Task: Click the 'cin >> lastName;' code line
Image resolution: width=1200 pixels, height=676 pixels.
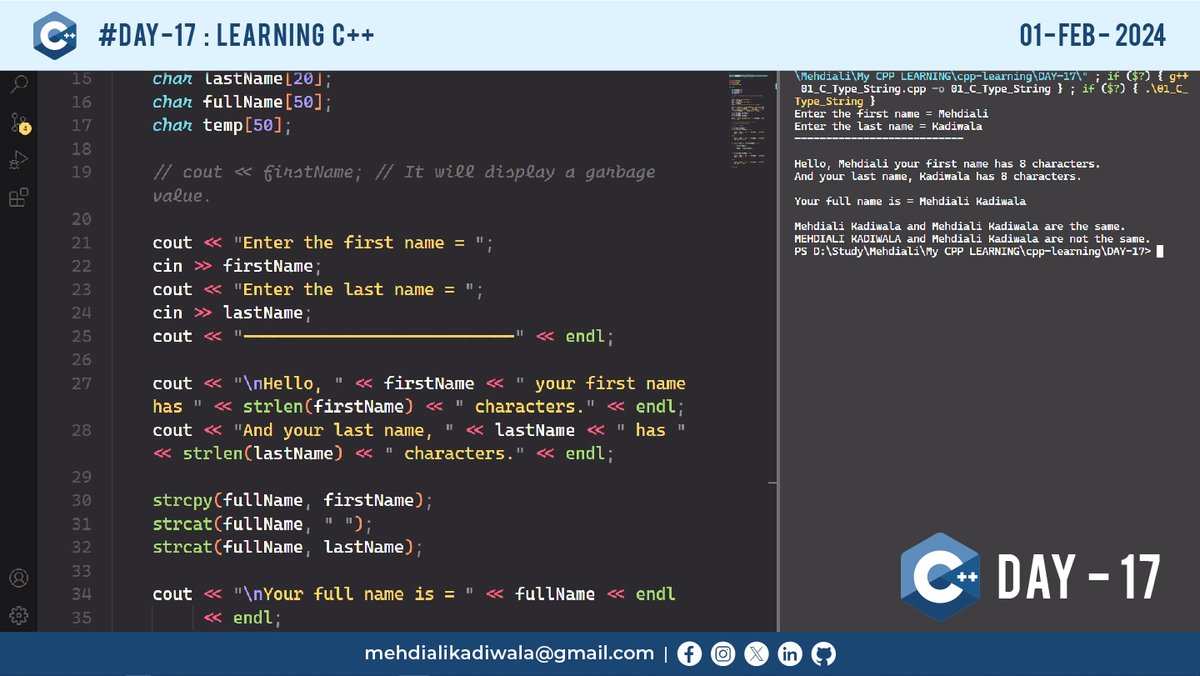Action: point(232,313)
